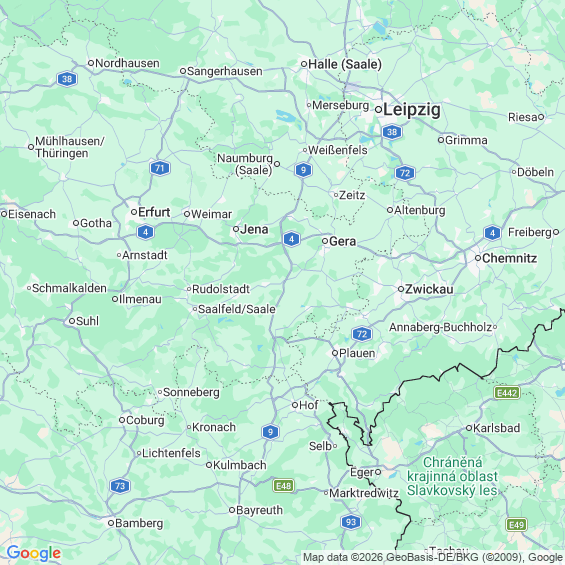Click the Slavkovský les protected area label
This screenshot has height=565, width=565.
(x=452, y=476)
